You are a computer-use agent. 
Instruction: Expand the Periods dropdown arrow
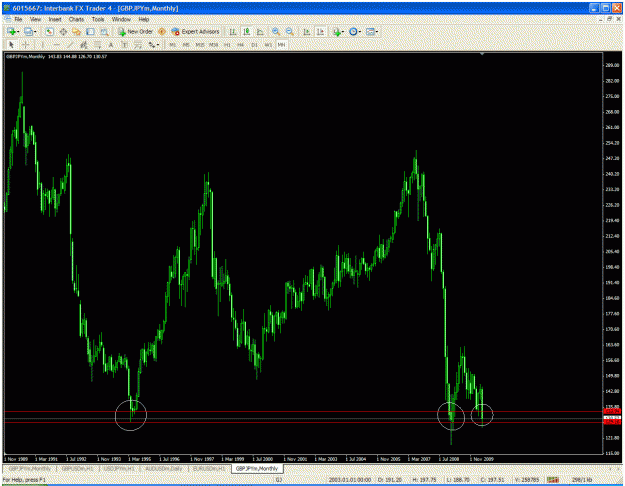coord(360,32)
